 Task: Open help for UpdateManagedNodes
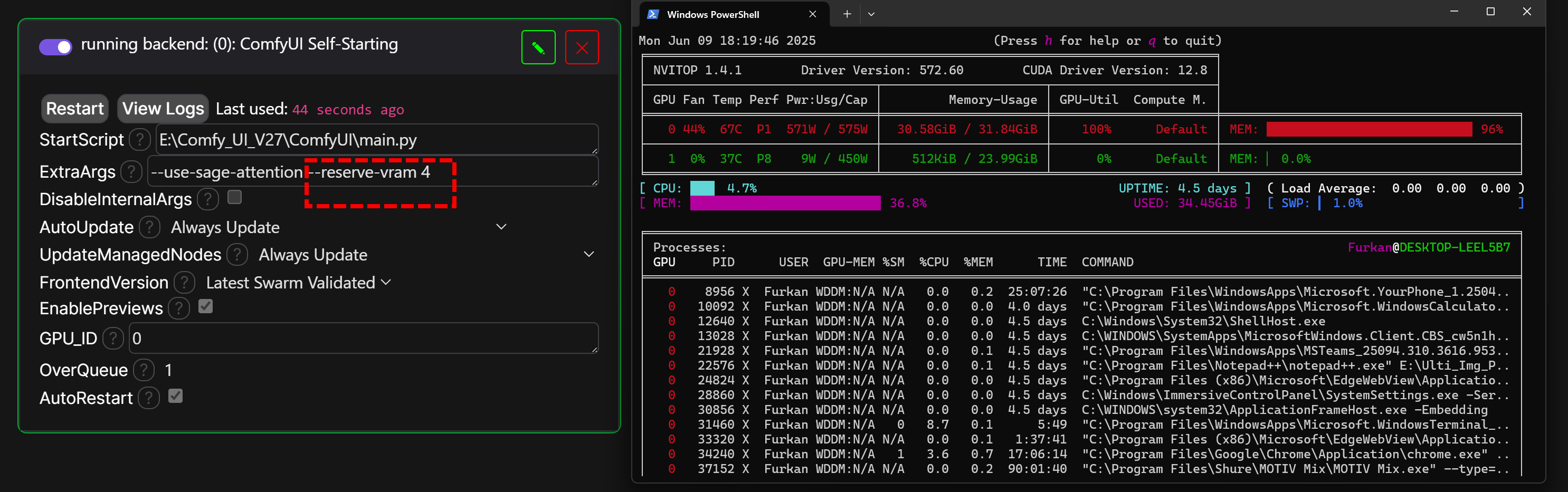click(x=237, y=255)
